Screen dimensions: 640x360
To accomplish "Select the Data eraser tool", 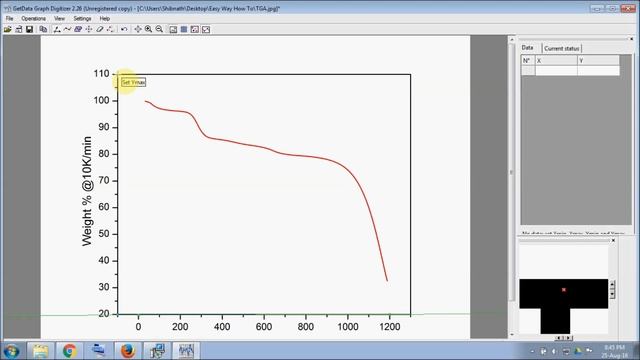I will point(100,29).
